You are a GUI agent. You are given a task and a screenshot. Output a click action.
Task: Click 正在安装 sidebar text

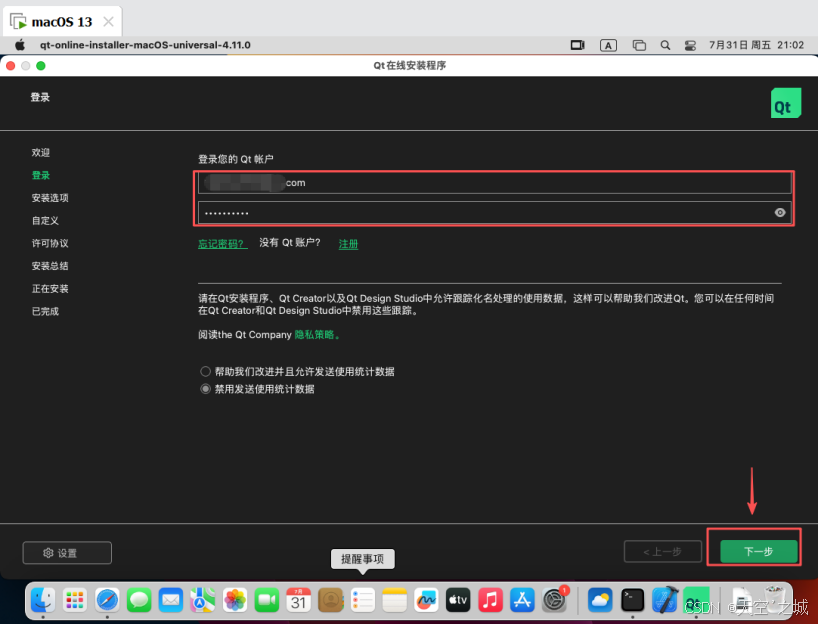click(x=50, y=289)
